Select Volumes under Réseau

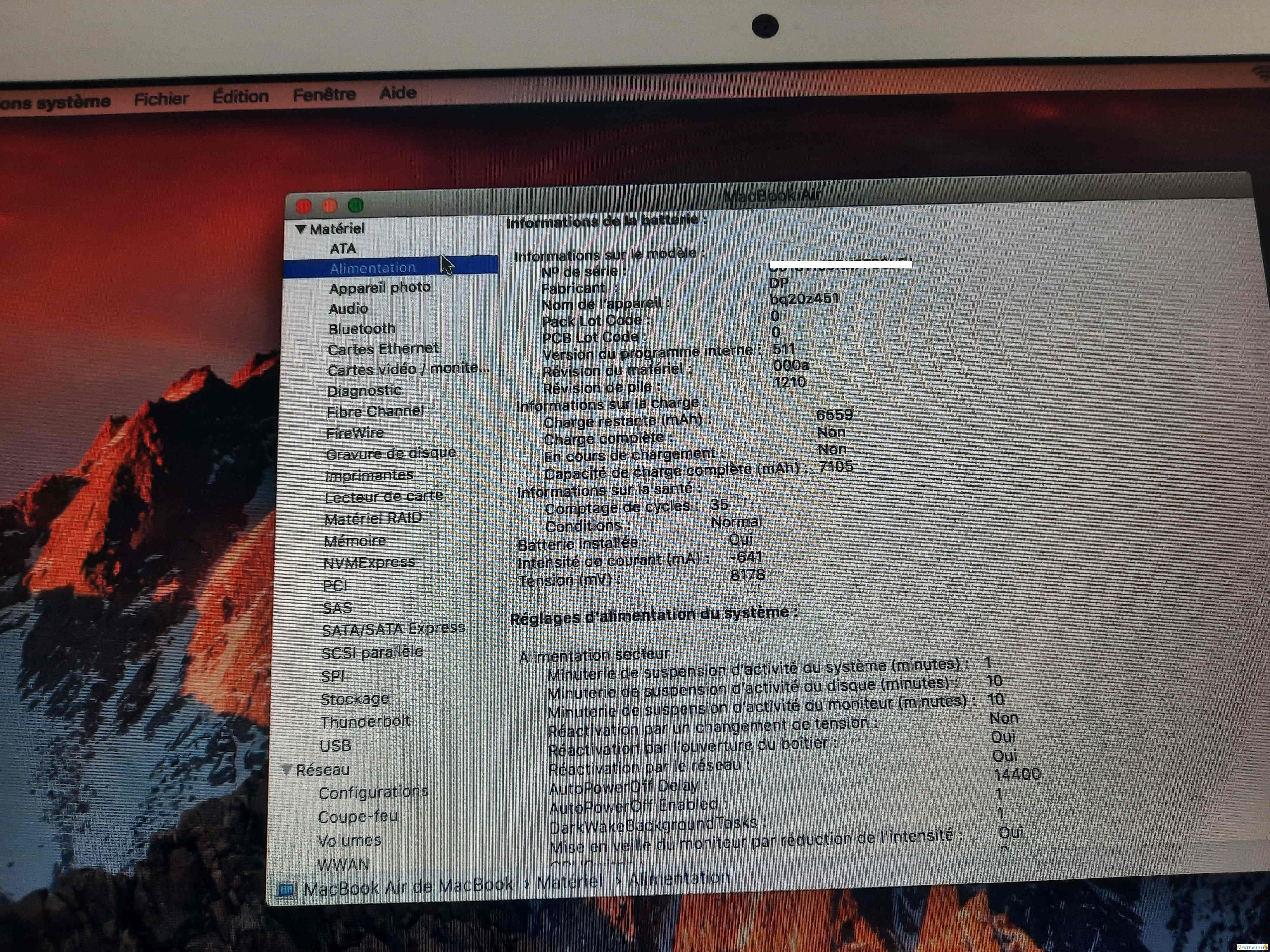(x=350, y=841)
